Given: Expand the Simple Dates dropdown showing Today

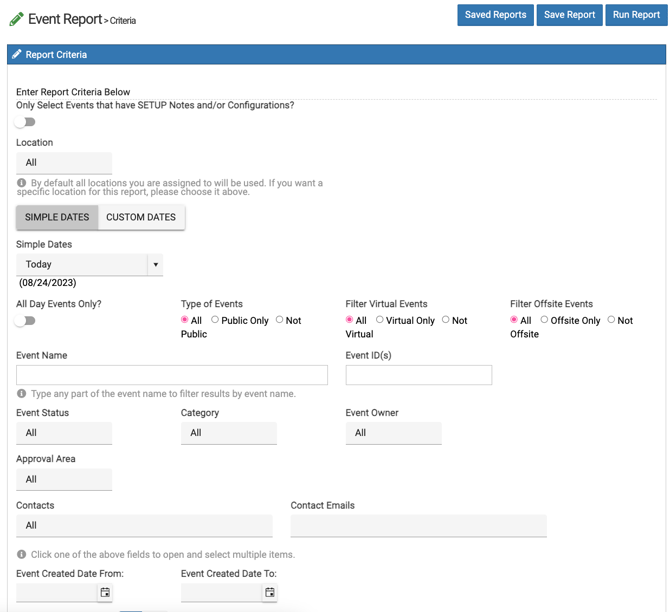Looking at the screenshot, I should pos(89,265).
